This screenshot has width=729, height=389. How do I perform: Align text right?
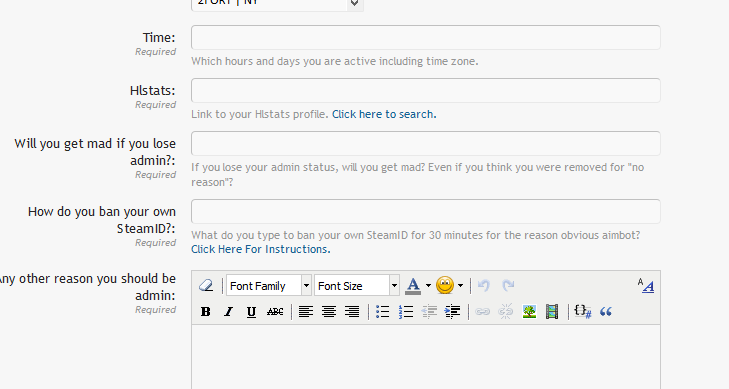352,312
